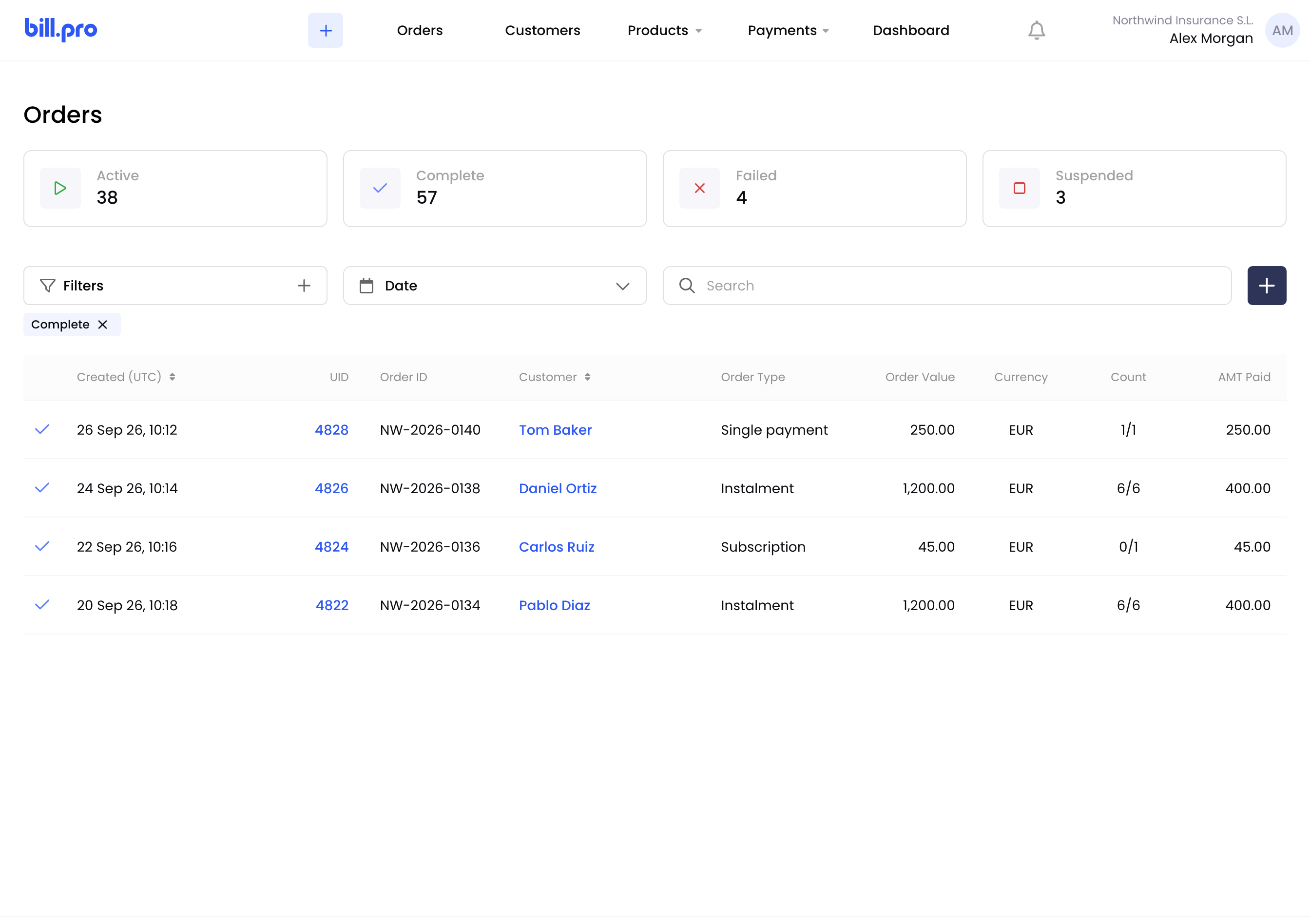The width and height of the screenshot is (1310, 924).
Task: Open order UID 4828
Action: coord(331,429)
